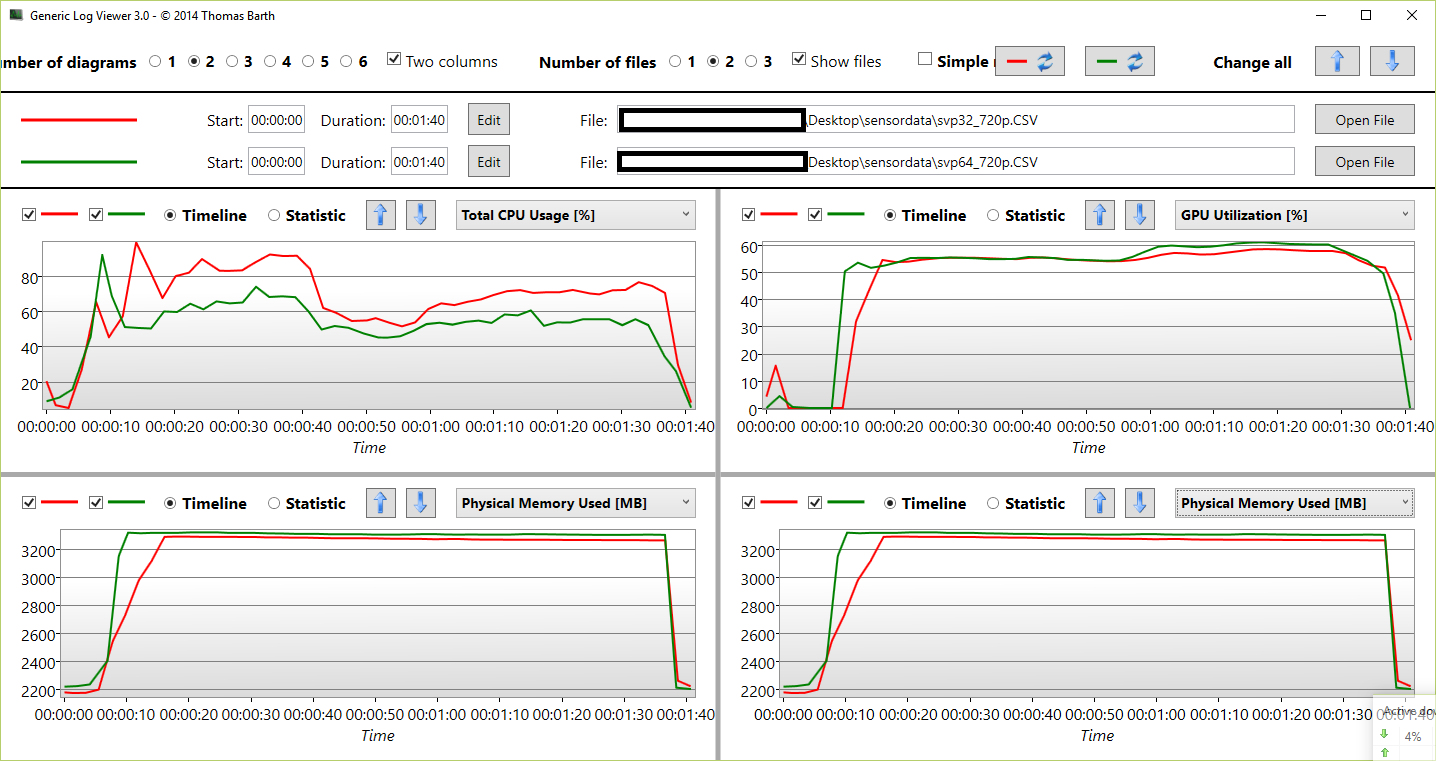The width and height of the screenshot is (1436, 761).
Task: Open File for svp32_720p.CSV
Action: point(1364,119)
